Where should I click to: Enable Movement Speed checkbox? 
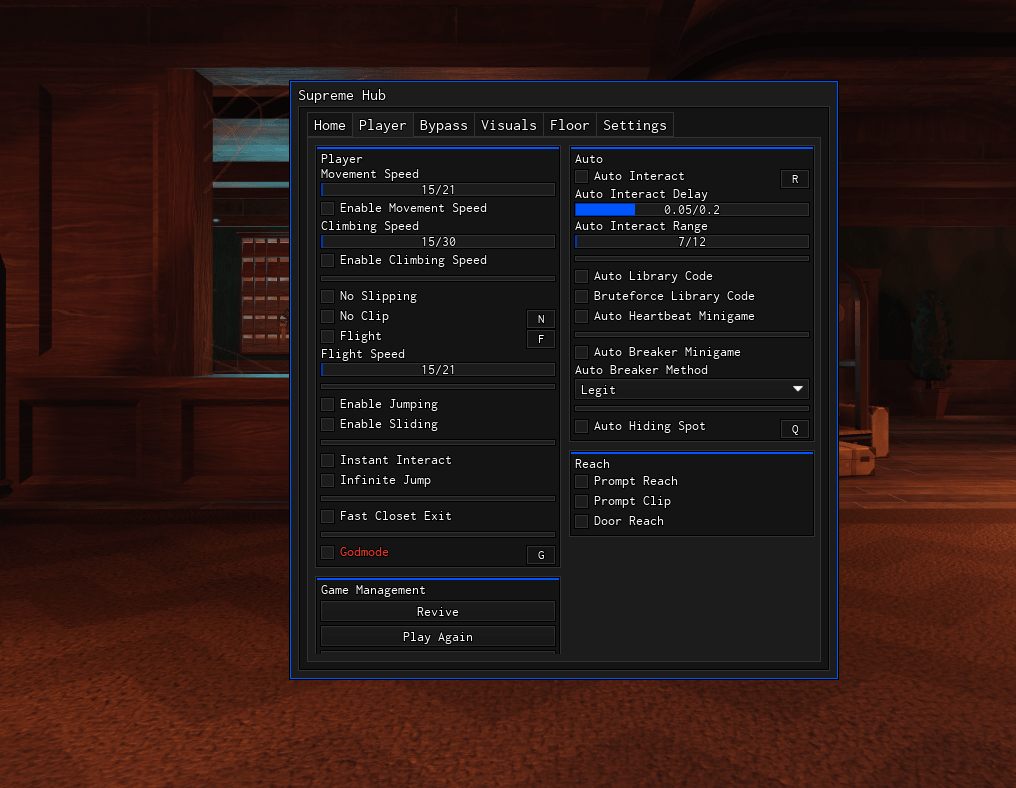[x=328, y=208]
